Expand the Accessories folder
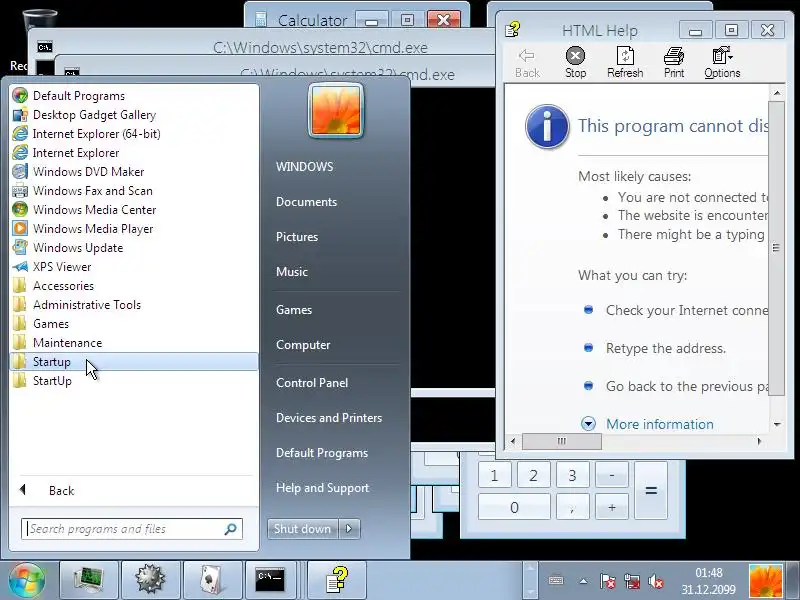Image resolution: width=800 pixels, height=600 pixels. [134, 286]
